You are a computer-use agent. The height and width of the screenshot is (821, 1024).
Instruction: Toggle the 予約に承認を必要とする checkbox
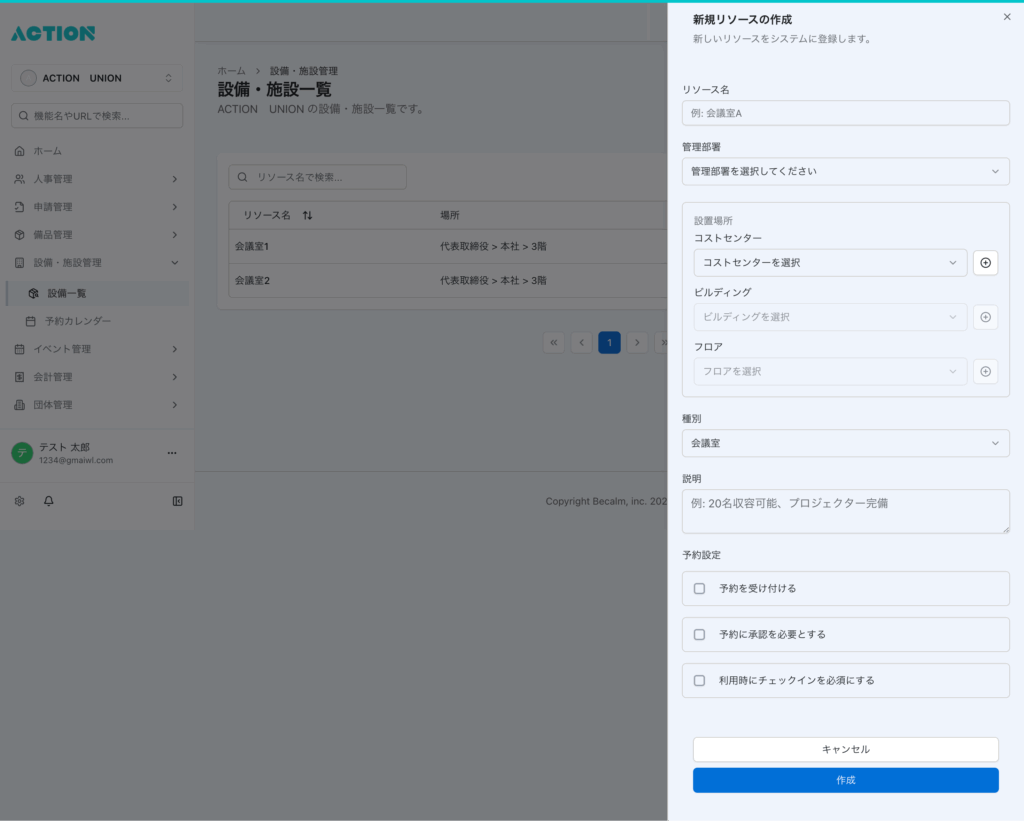699,635
